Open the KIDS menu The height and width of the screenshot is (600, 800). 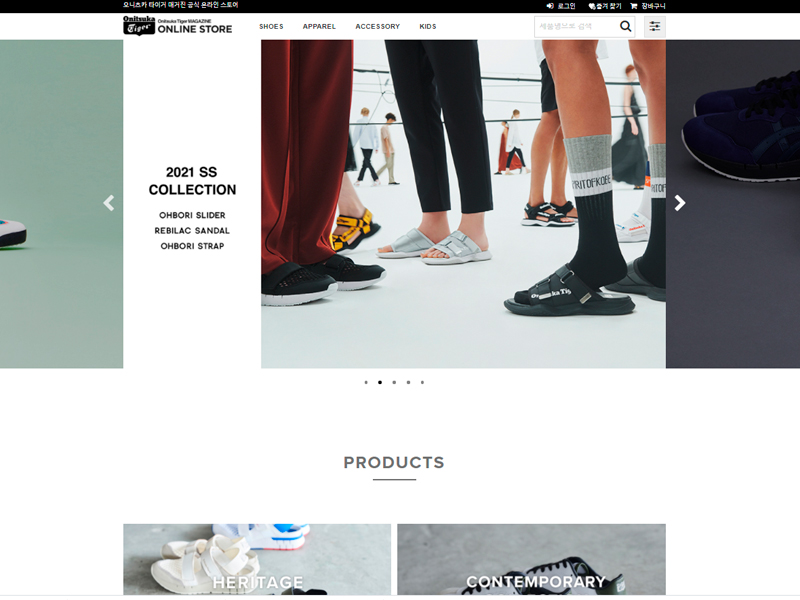point(428,27)
